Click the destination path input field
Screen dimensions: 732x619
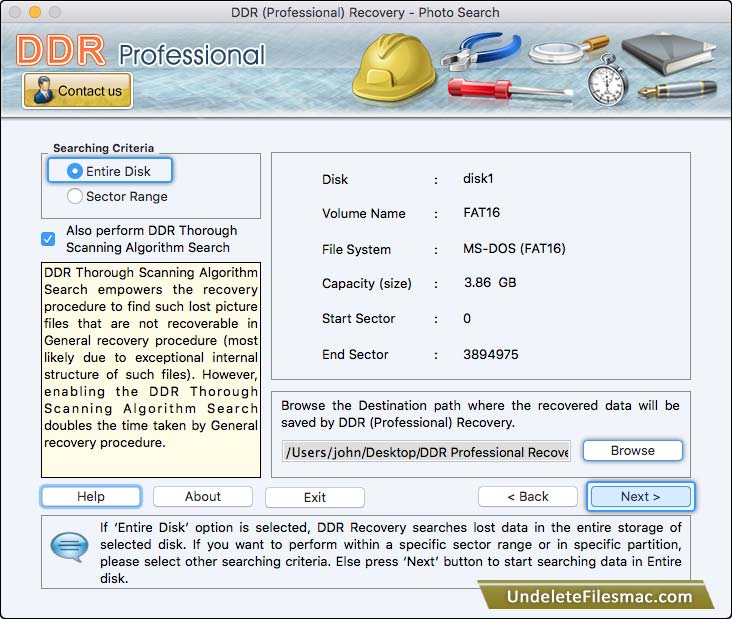[426, 451]
